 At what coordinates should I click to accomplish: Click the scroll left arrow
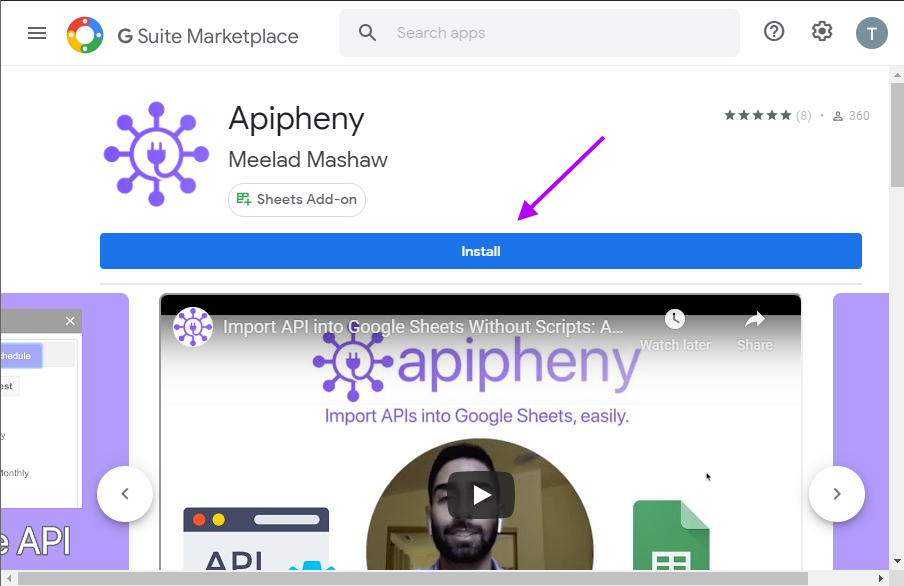(x=9, y=579)
